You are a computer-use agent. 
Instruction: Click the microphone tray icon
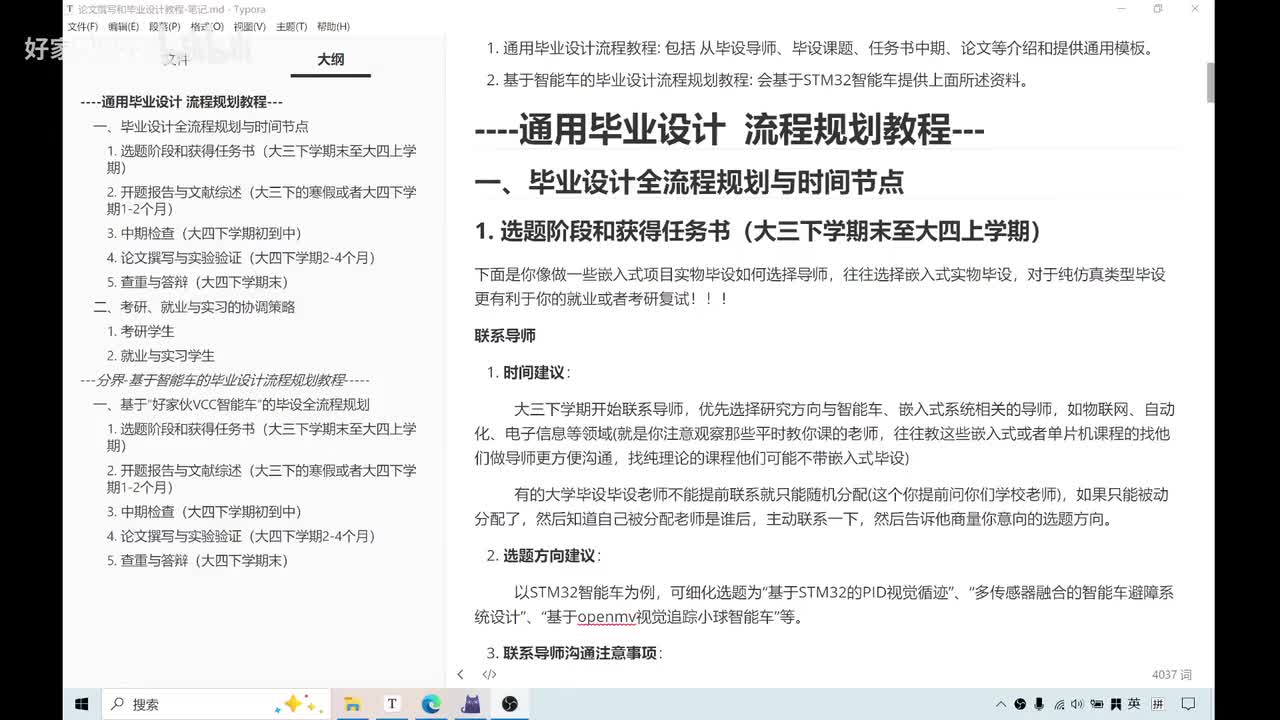1040,704
